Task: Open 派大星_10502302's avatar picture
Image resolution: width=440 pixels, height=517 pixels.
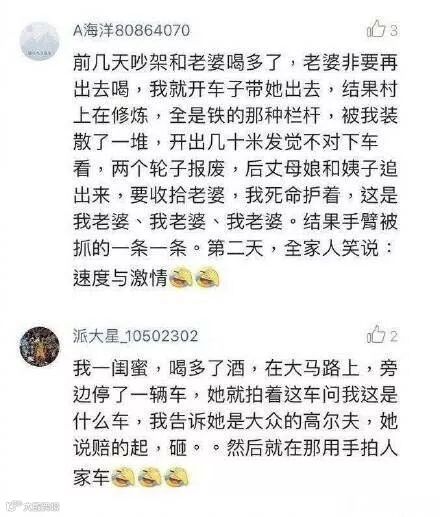Action: [40, 347]
